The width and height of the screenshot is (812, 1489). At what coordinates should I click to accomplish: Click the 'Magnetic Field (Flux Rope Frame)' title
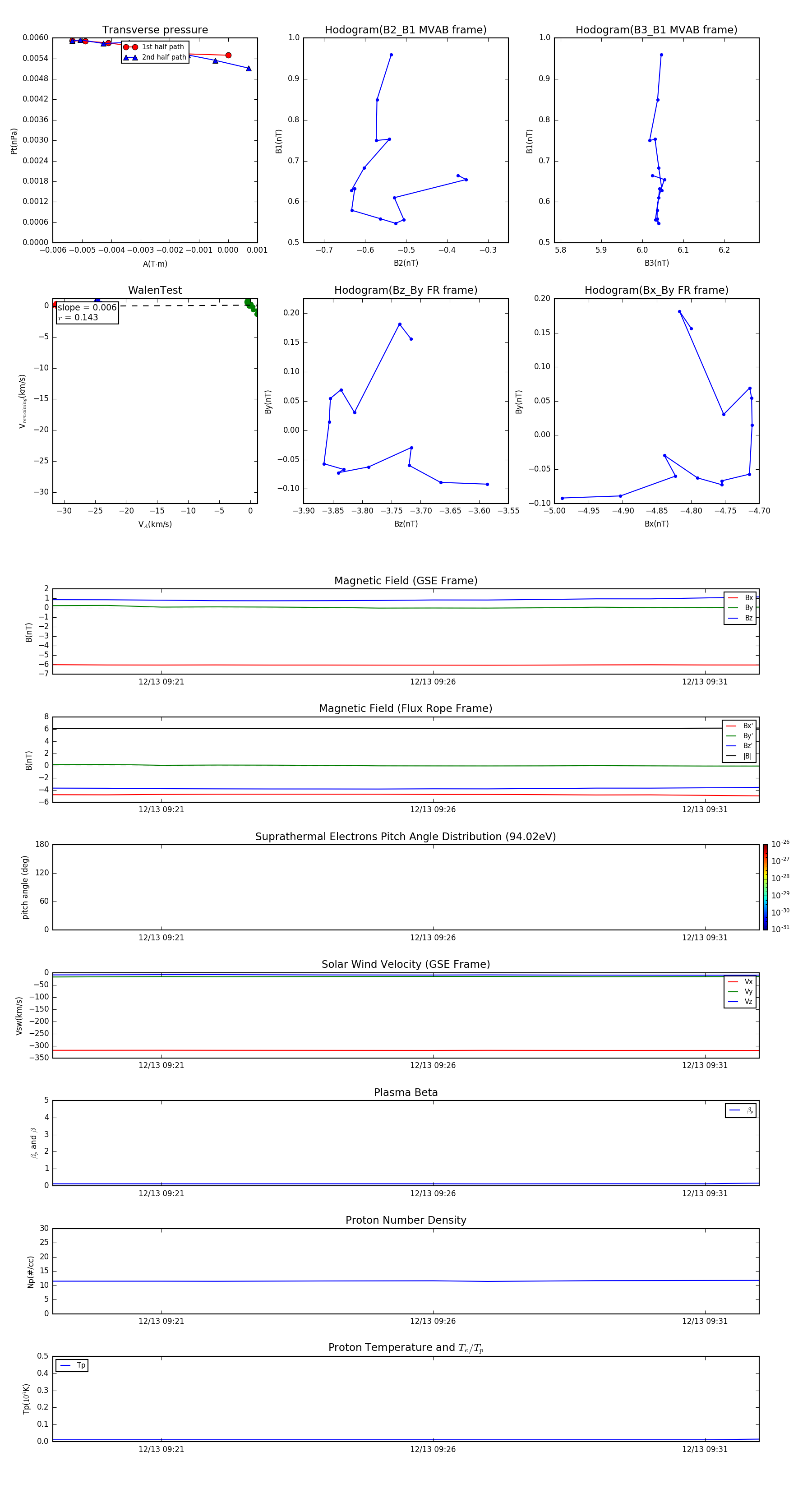tap(406, 709)
